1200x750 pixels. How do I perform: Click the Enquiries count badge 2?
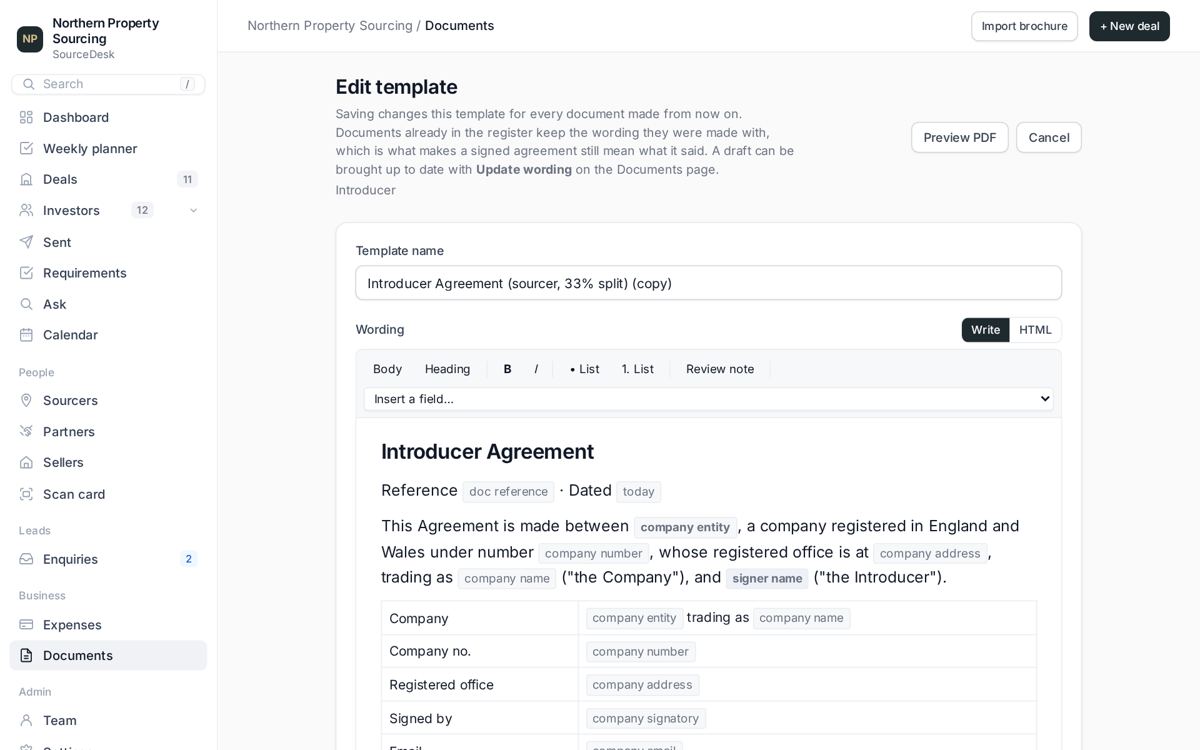[188, 559]
